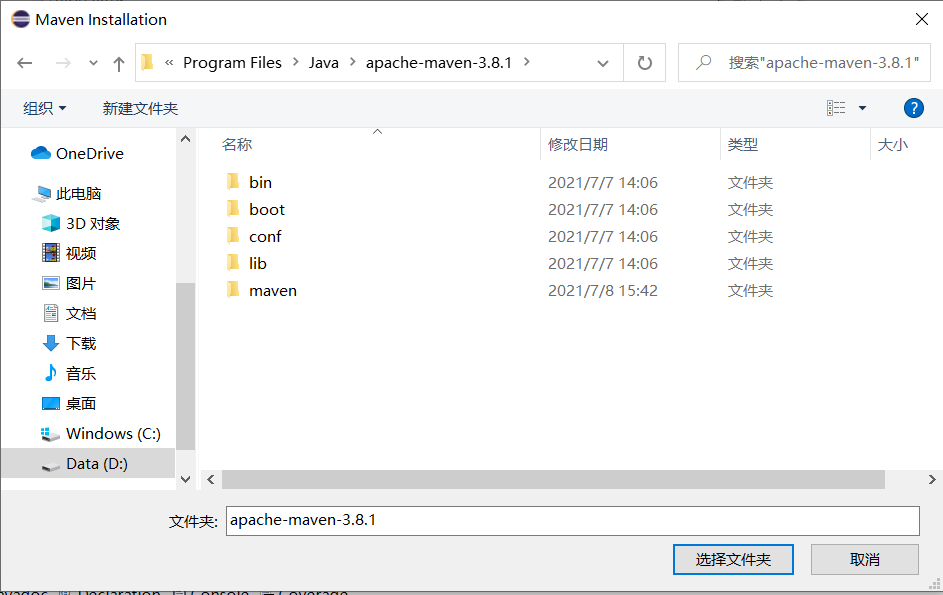The height and width of the screenshot is (595, 943).
Task: Click the lib folder icon
Action: point(233,263)
